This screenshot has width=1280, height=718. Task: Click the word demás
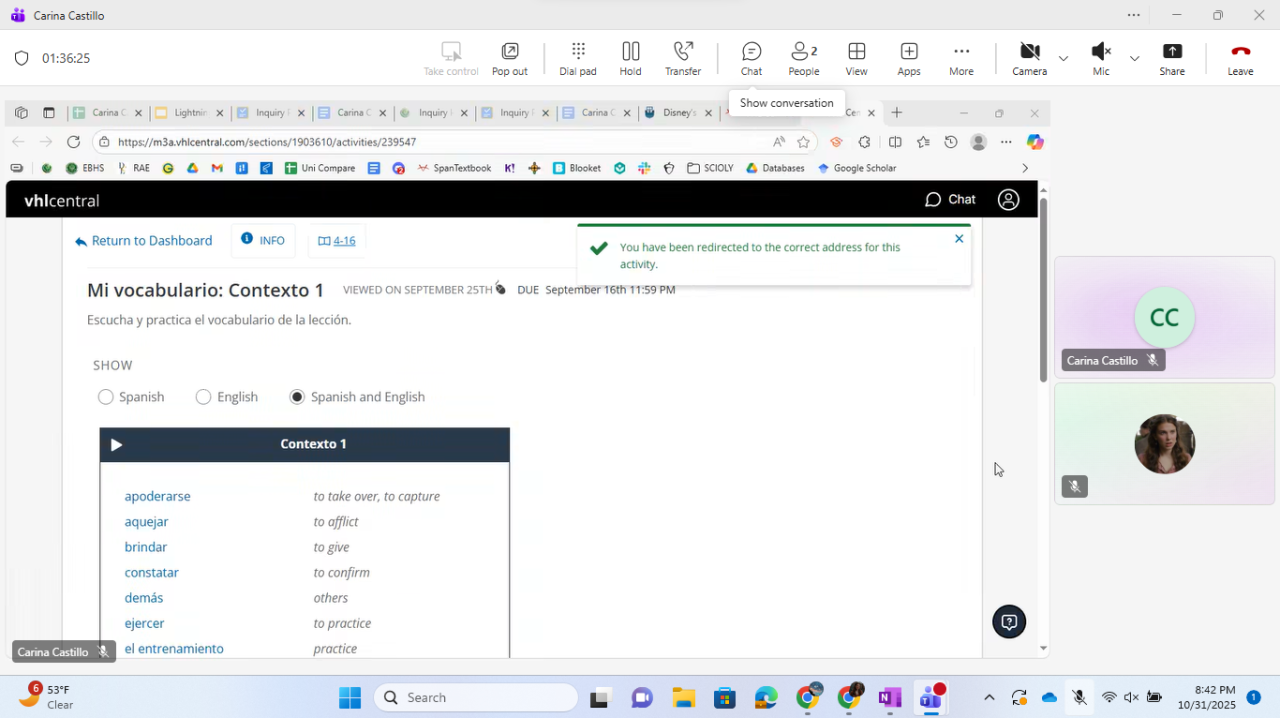pyautogui.click(x=143, y=598)
